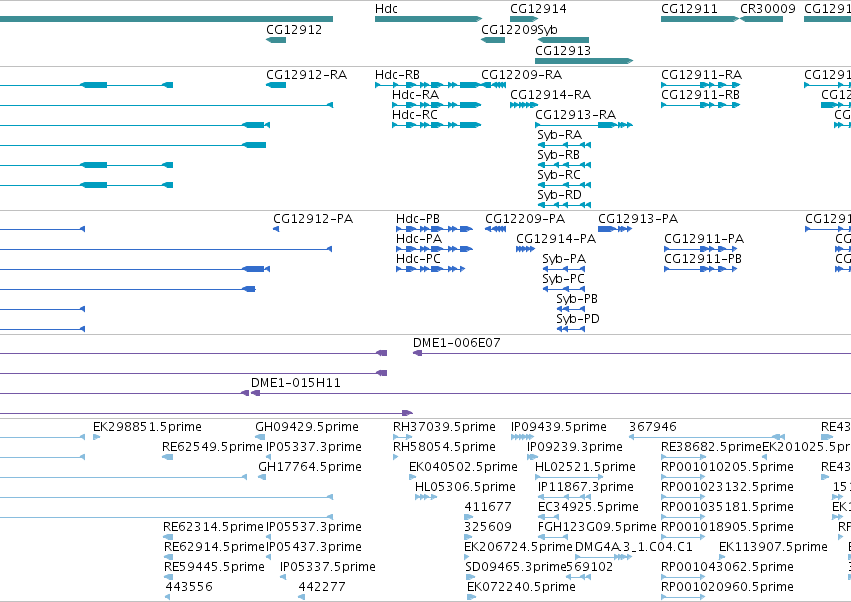Image resolution: width=851 pixels, height=602 pixels.
Task: Select the DME1-015H11 BAC label
Action: (296, 383)
